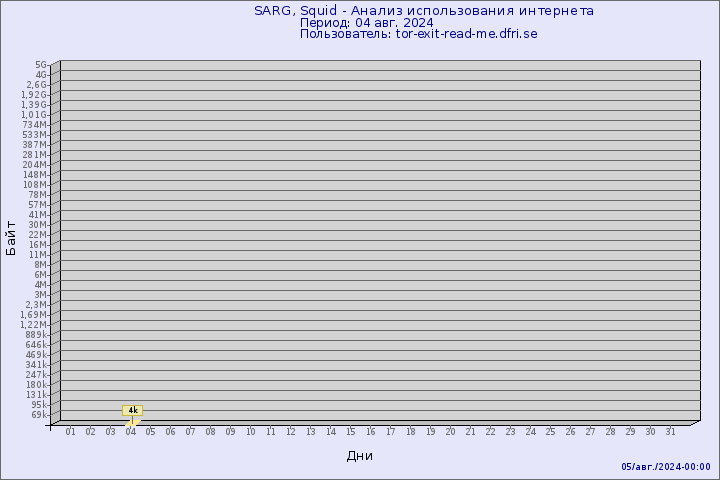The height and width of the screenshot is (480, 720).
Task: Click the y-axis label '22M'
Action: coord(38,235)
